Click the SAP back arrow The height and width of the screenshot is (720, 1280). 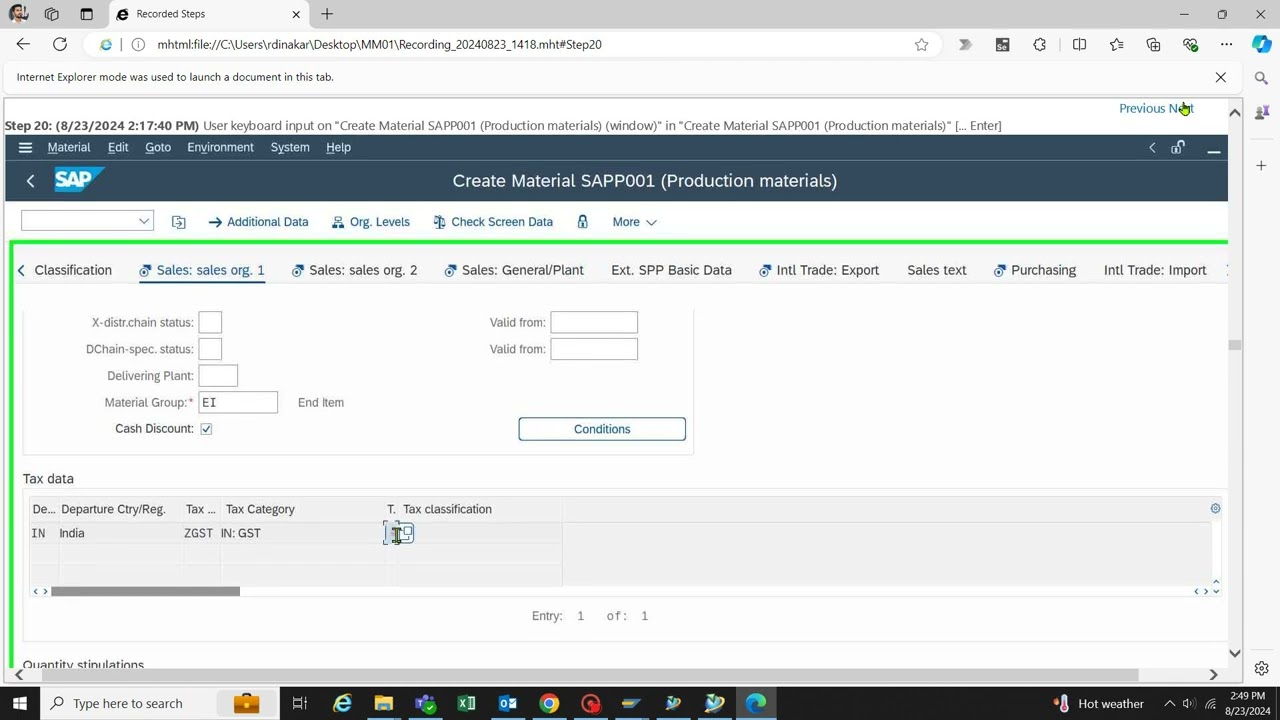30,181
